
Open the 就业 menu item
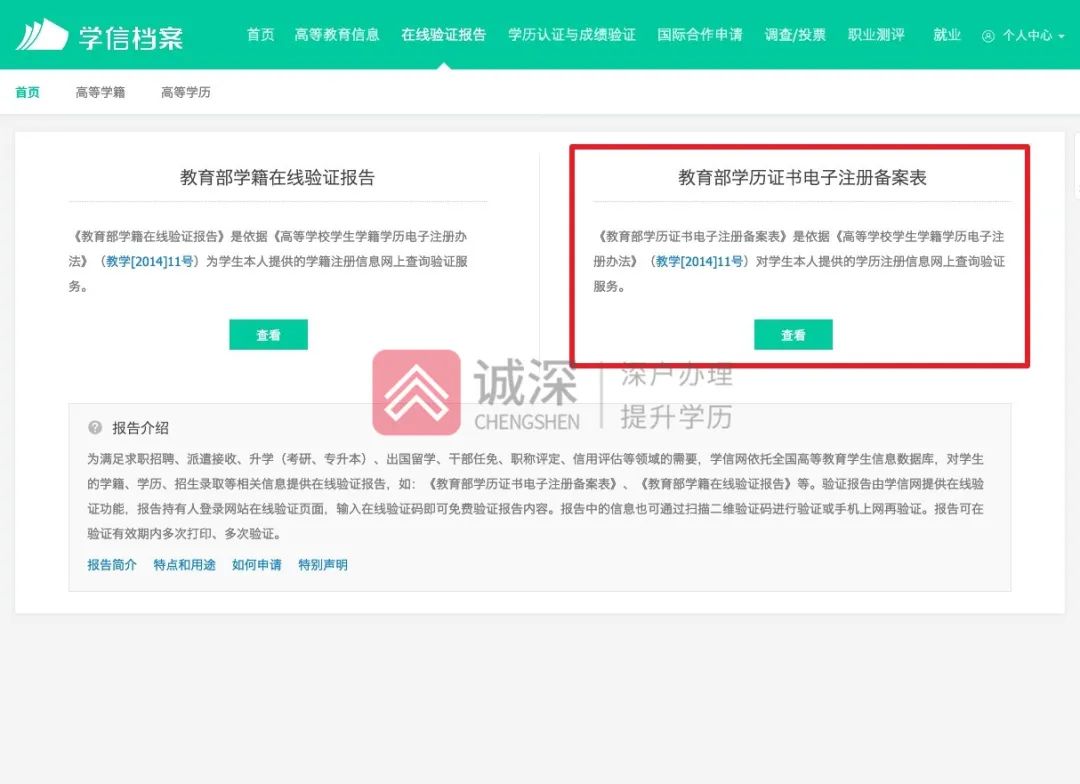[x=946, y=33]
